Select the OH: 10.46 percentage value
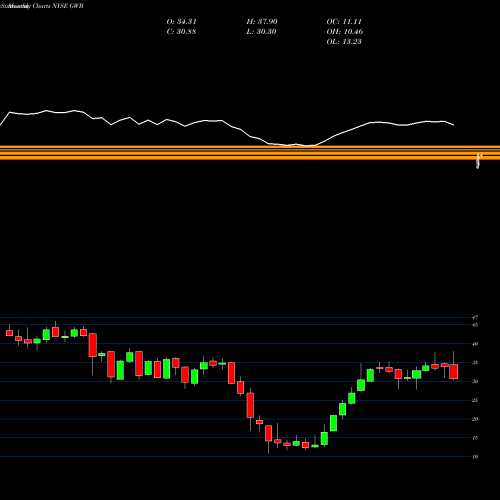 click(345, 32)
